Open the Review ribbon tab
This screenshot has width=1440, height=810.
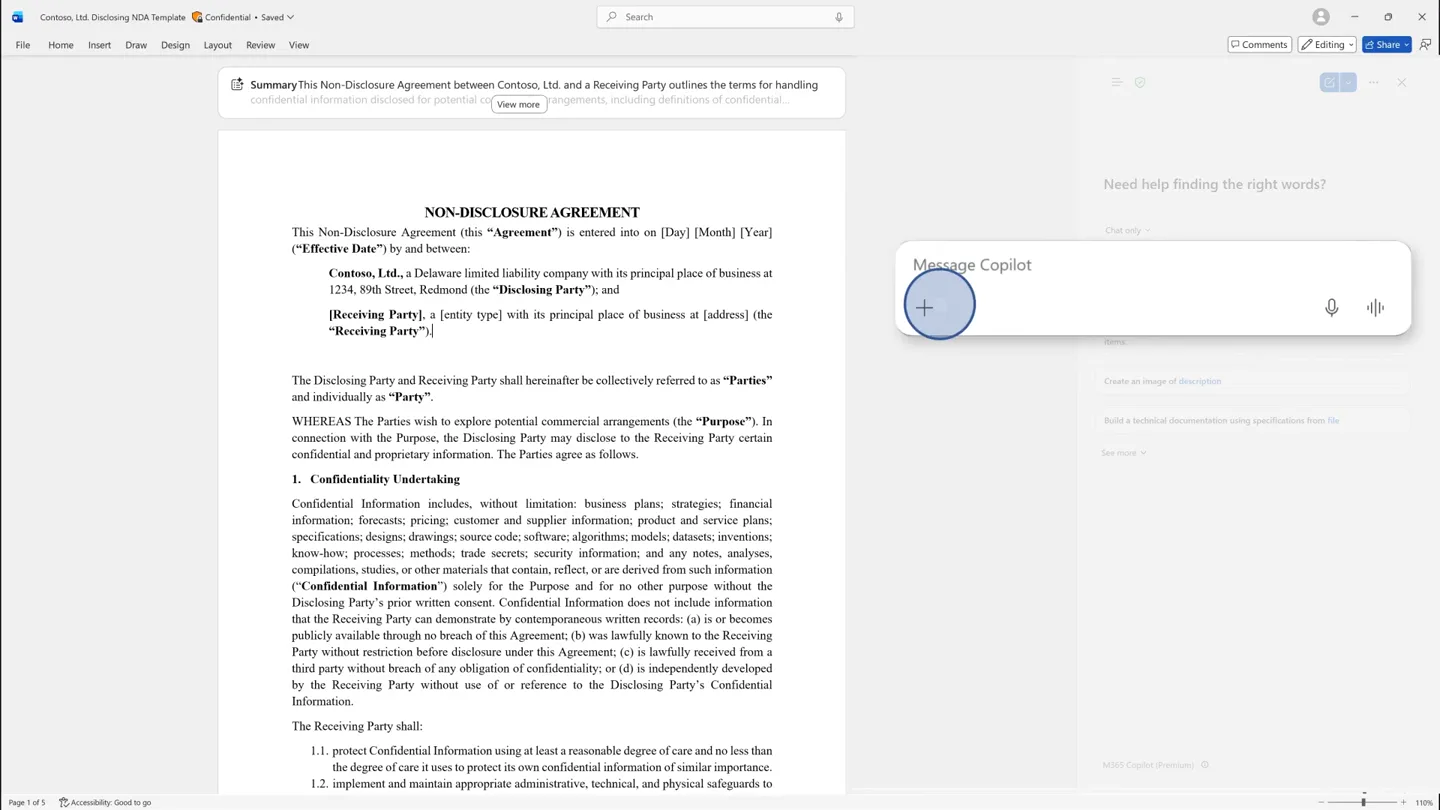260,45
